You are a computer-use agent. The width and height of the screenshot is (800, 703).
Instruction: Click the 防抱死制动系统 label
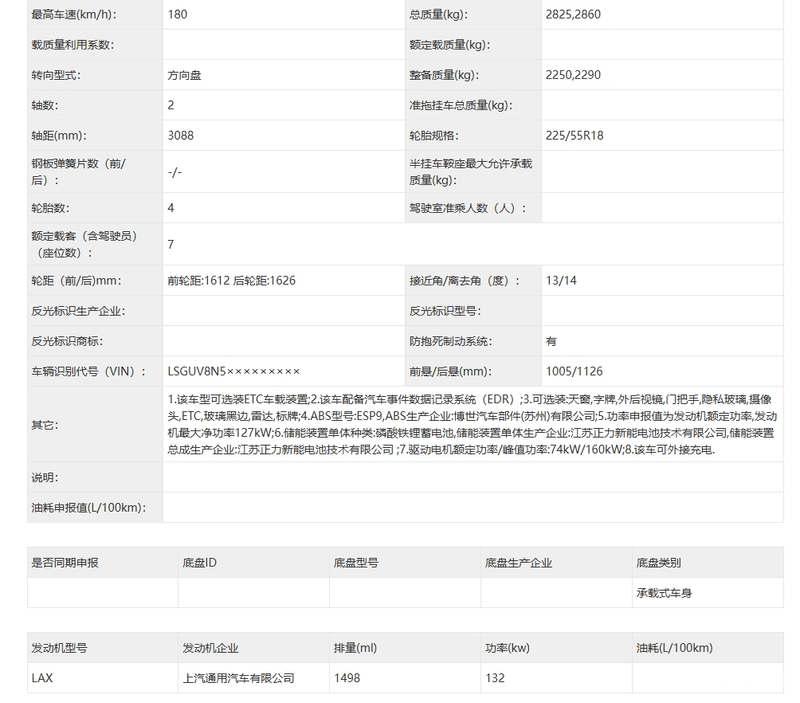click(x=451, y=341)
